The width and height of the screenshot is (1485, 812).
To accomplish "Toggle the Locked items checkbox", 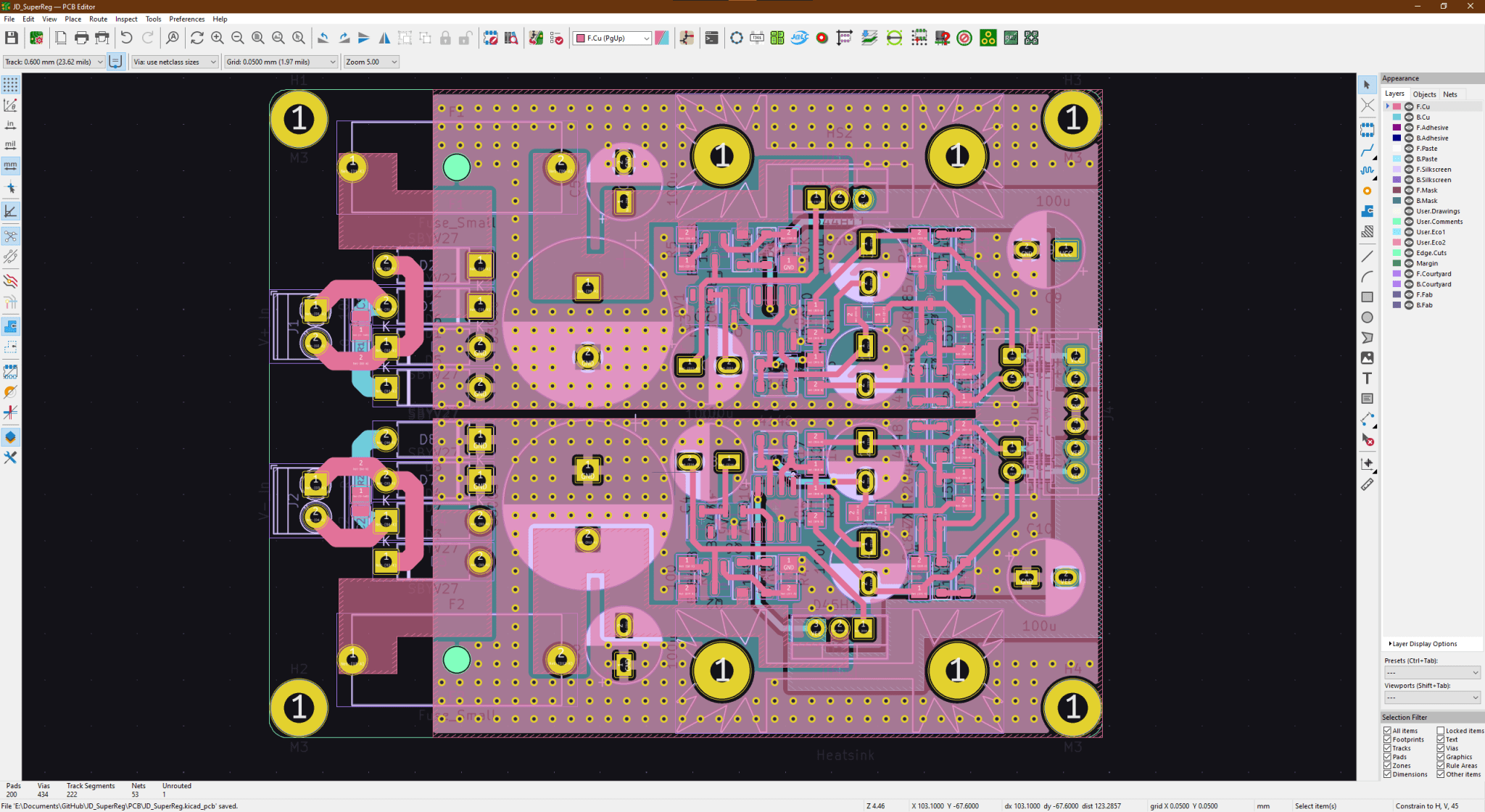I will [x=1441, y=731].
